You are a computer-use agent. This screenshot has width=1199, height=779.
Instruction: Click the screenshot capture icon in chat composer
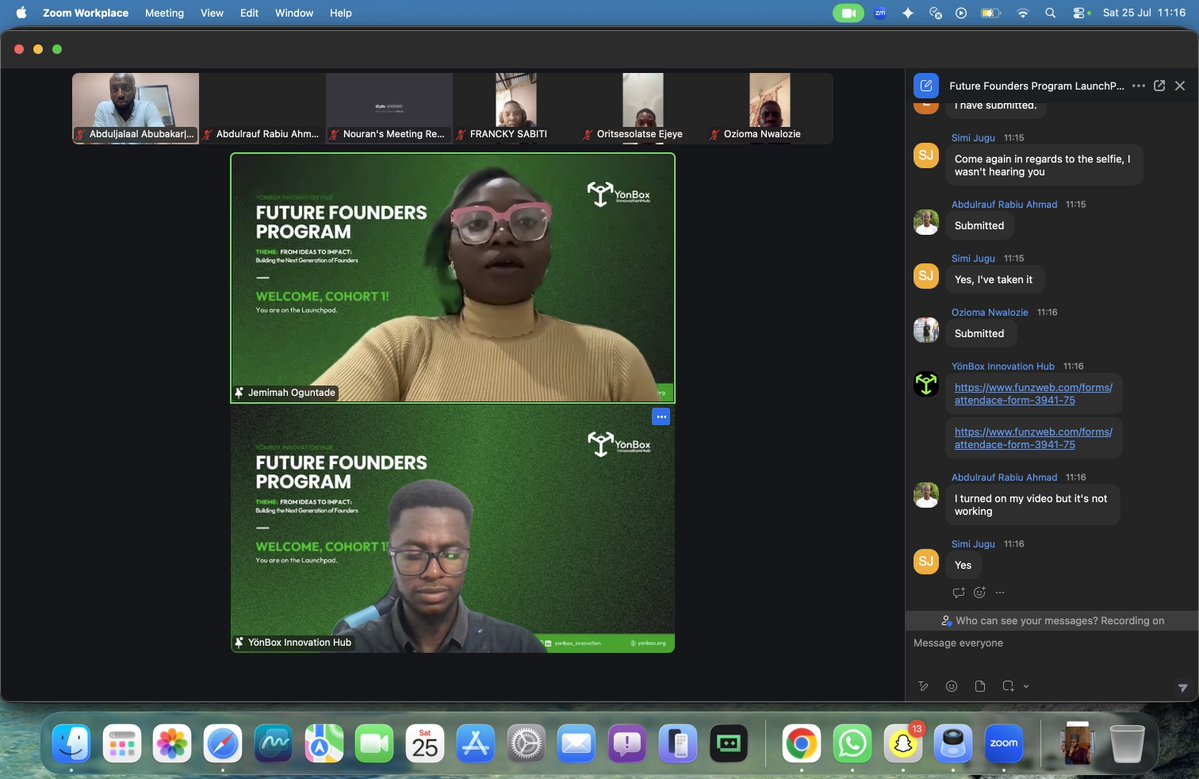(1008, 686)
